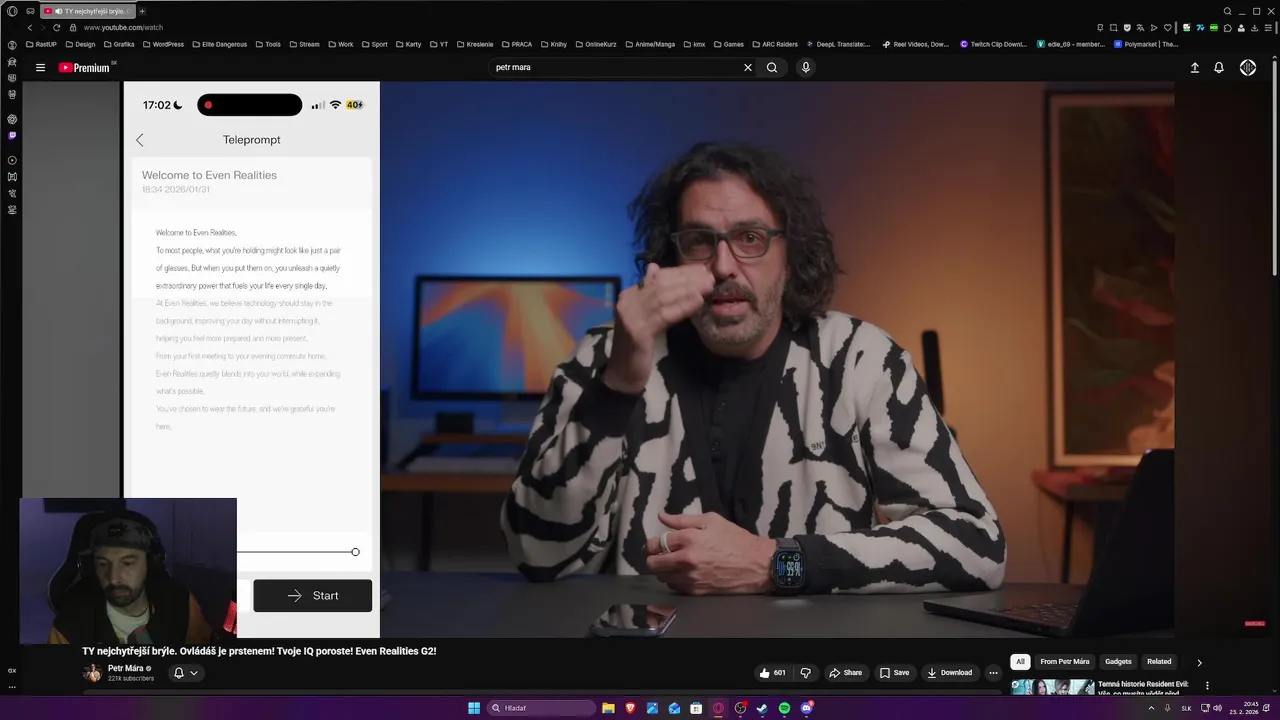Dislike the video with thumbs down
Screen dimensions: 1280x720
pos(805,673)
